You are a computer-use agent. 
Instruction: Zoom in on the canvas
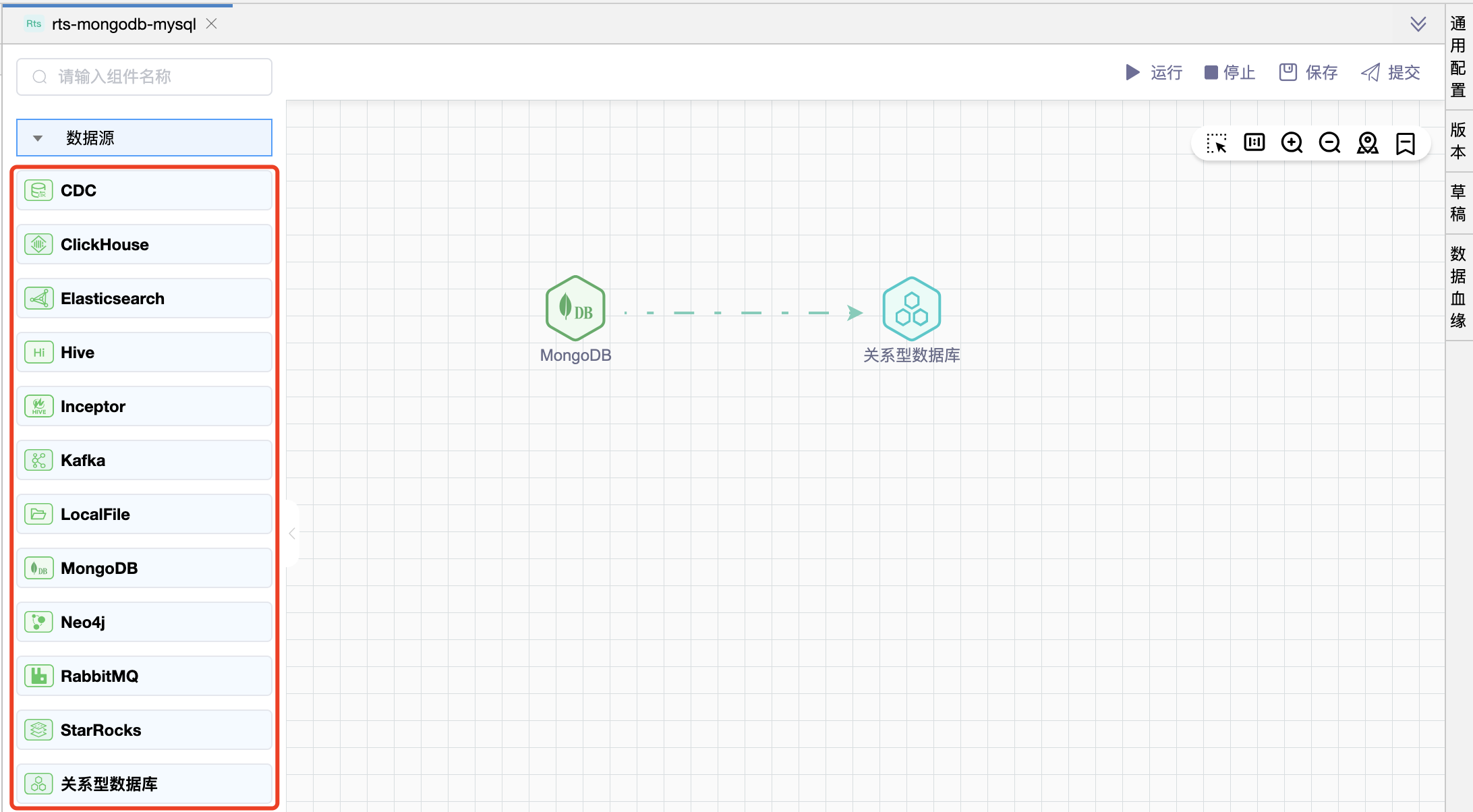click(x=1292, y=143)
